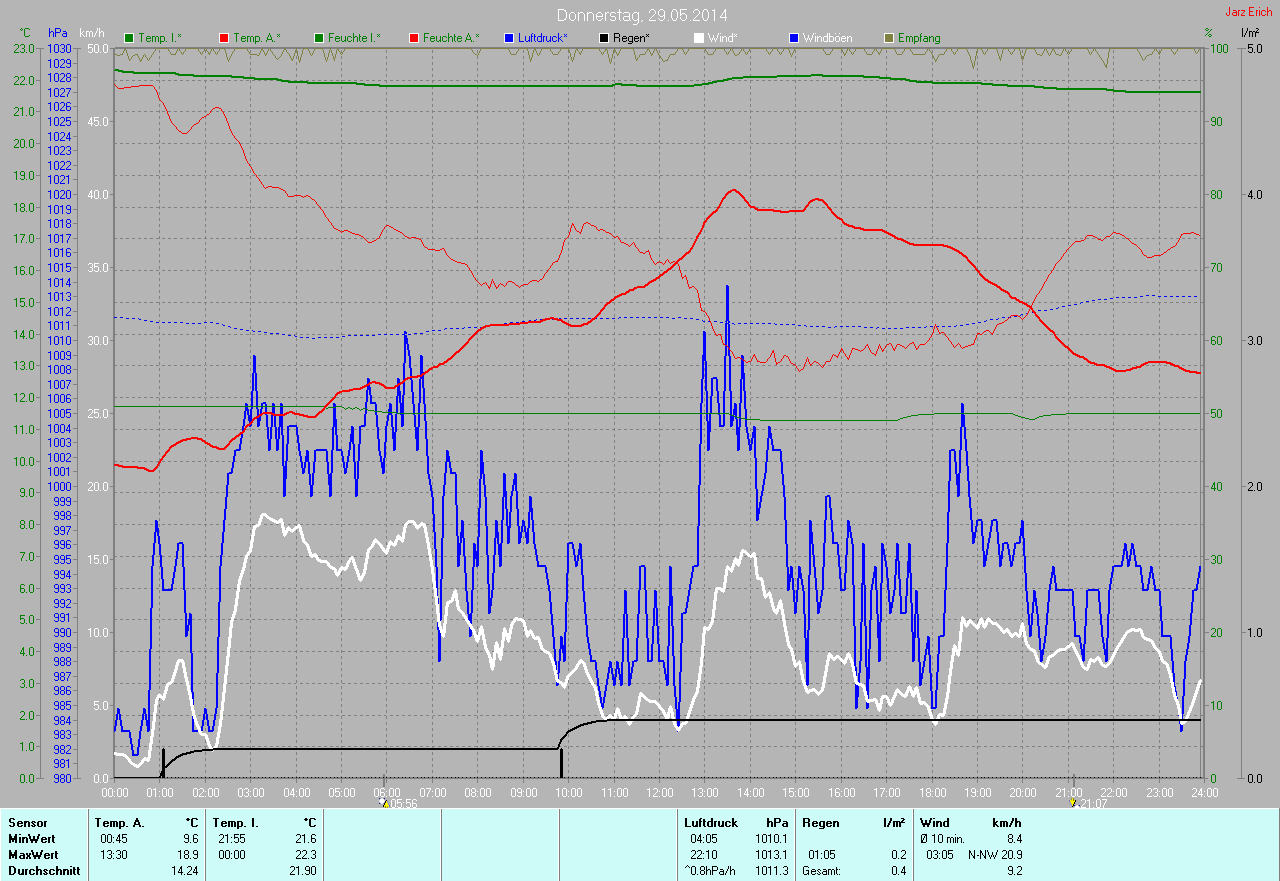
Task: Click the white Wind legend swatch
Action: pyautogui.click(x=698, y=38)
